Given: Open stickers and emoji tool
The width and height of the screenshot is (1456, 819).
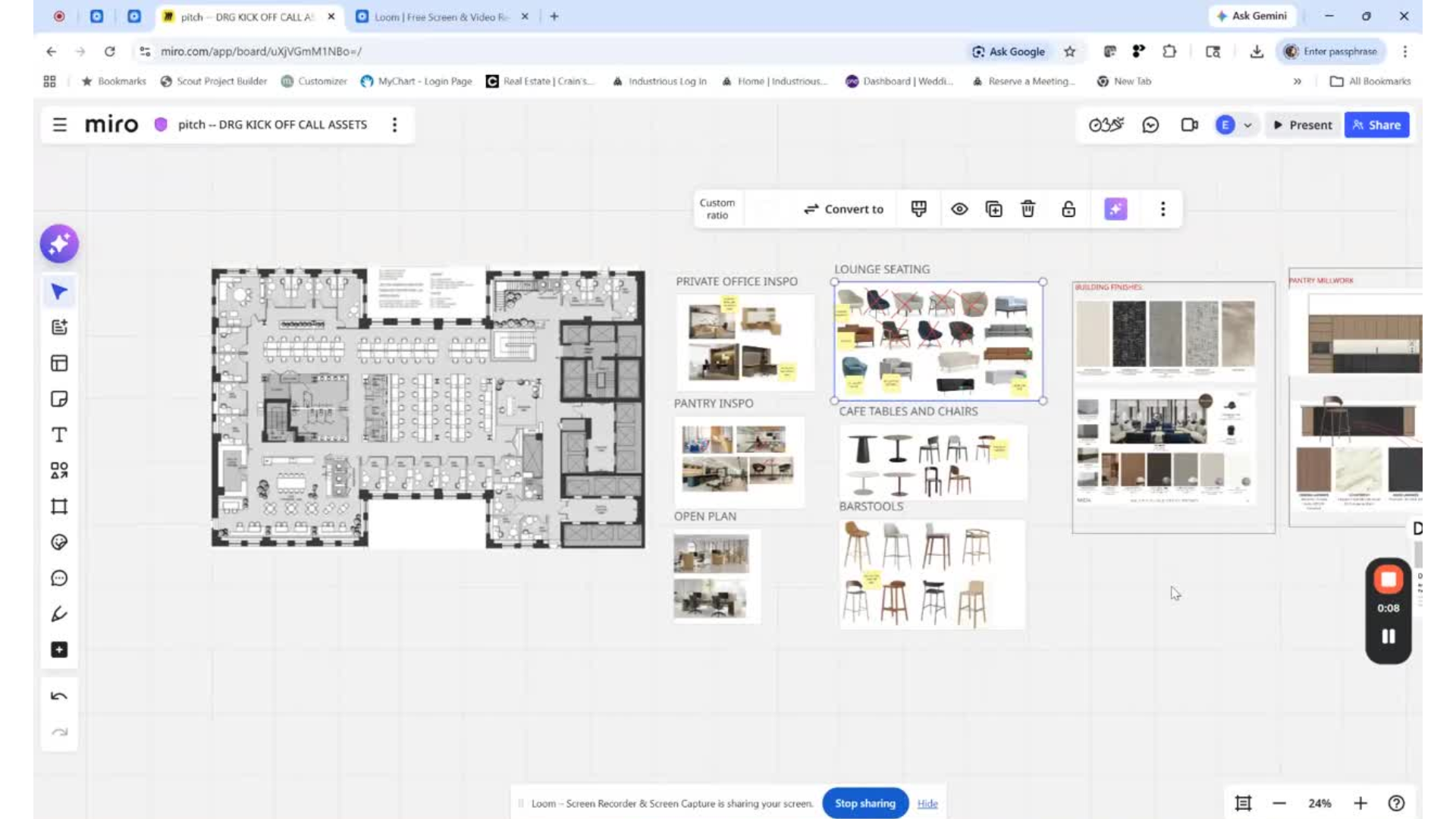Looking at the screenshot, I should pos(59,542).
